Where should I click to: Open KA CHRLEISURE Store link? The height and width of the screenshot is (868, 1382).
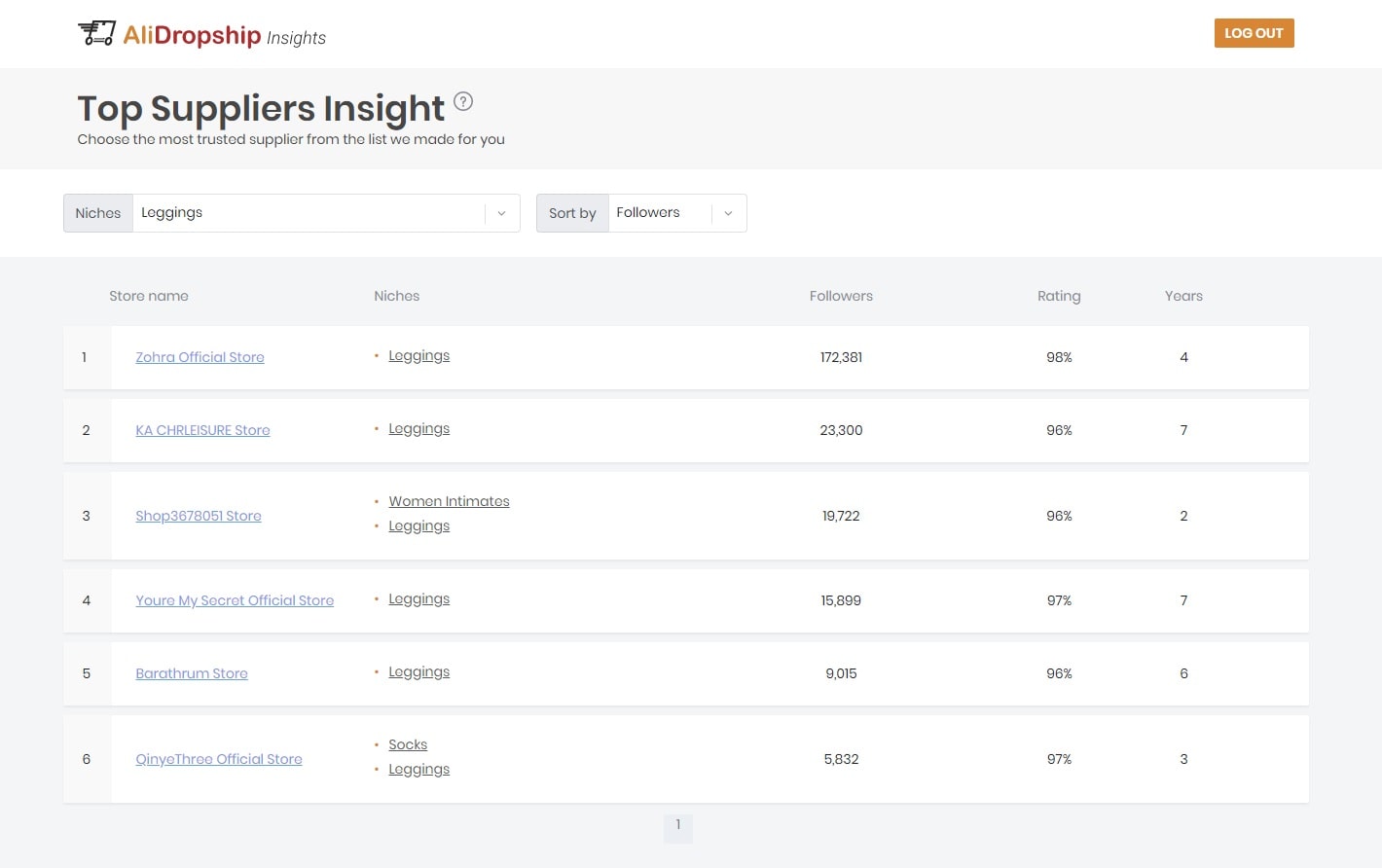point(202,430)
